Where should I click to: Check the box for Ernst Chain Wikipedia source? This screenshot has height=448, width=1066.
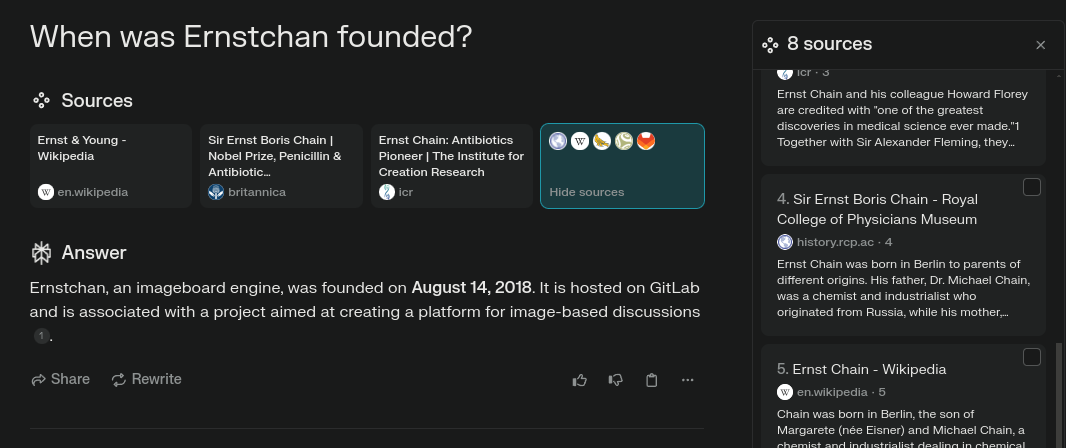pyautogui.click(x=1031, y=357)
